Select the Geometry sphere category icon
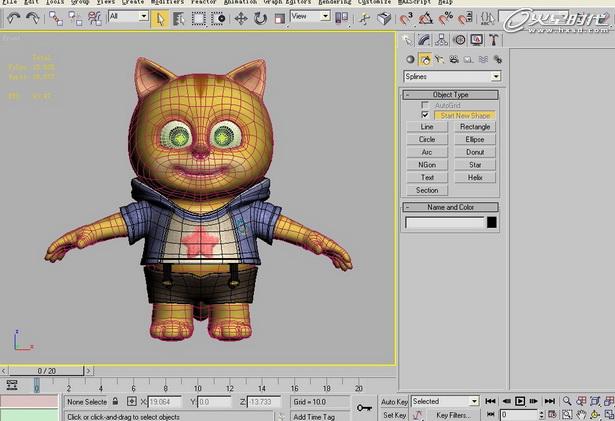The height and width of the screenshot is (421, 615). click(x=410, y=59)
